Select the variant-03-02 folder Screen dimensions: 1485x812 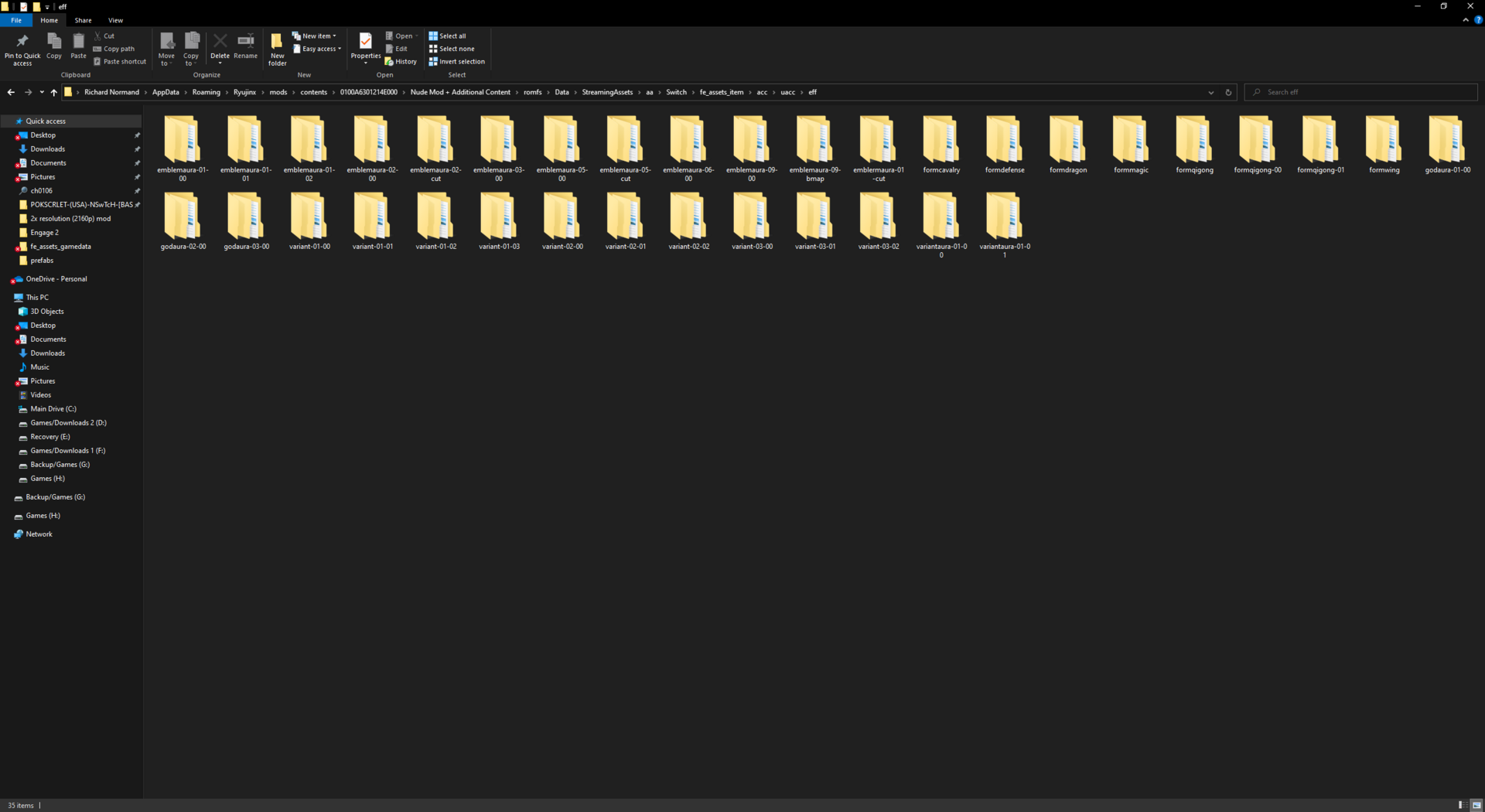[x=879, y=221]
